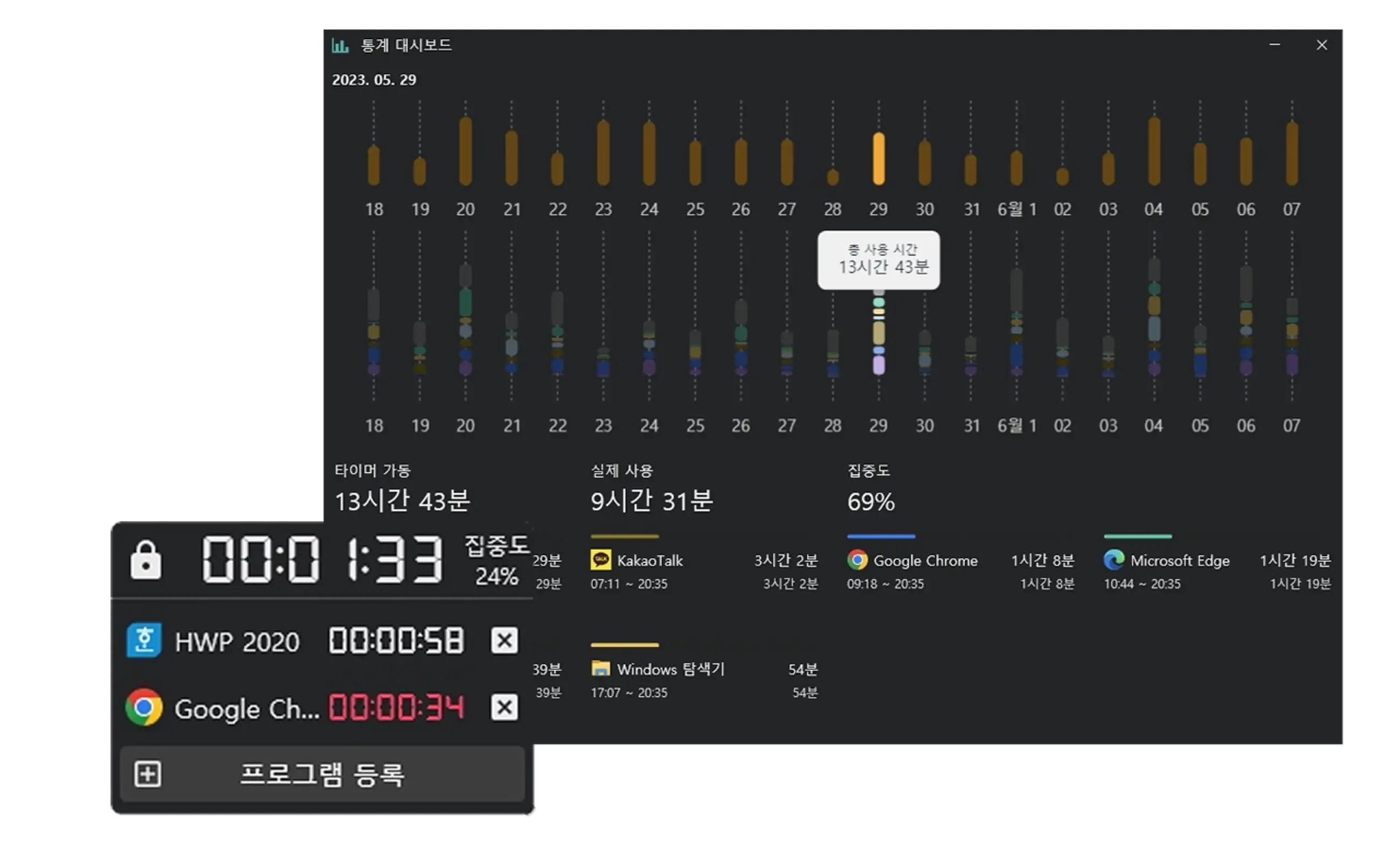Click the Microsoft Edge green color bar

click(1138, 537)
